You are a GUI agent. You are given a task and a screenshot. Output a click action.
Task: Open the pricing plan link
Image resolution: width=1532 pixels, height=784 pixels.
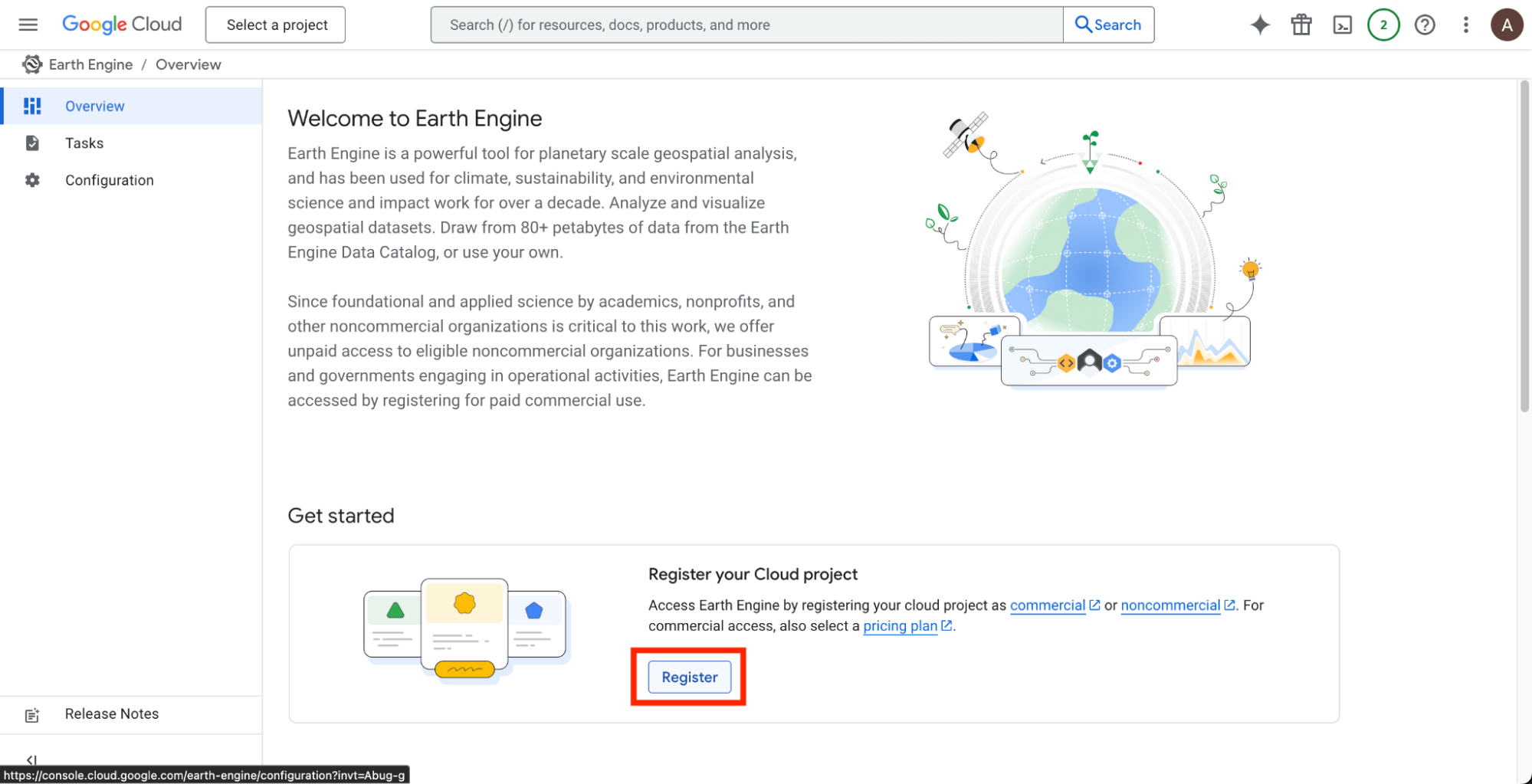tap(901, 626)
